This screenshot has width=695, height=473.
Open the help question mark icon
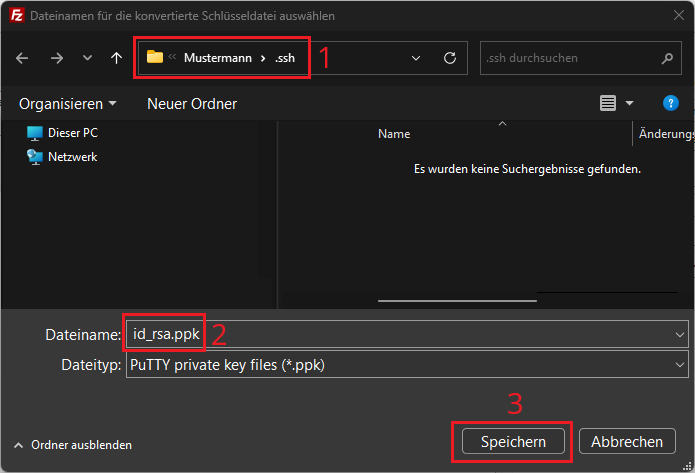(671, 103)
